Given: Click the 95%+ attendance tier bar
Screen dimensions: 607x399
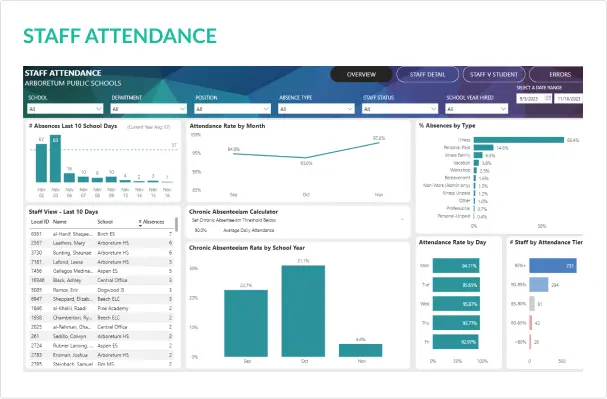Looking at the screenshot, I should (x=553, y=265).
